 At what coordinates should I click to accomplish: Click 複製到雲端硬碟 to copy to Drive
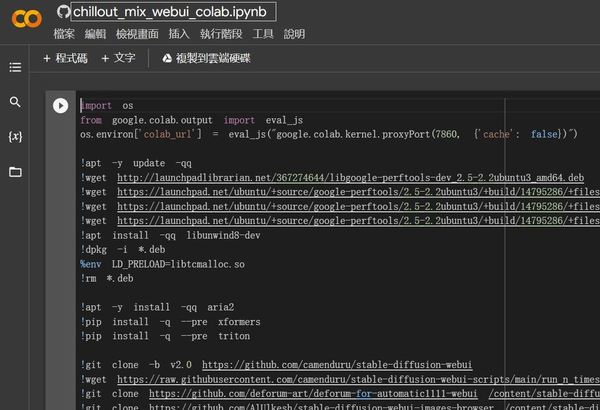click(206, 58)
